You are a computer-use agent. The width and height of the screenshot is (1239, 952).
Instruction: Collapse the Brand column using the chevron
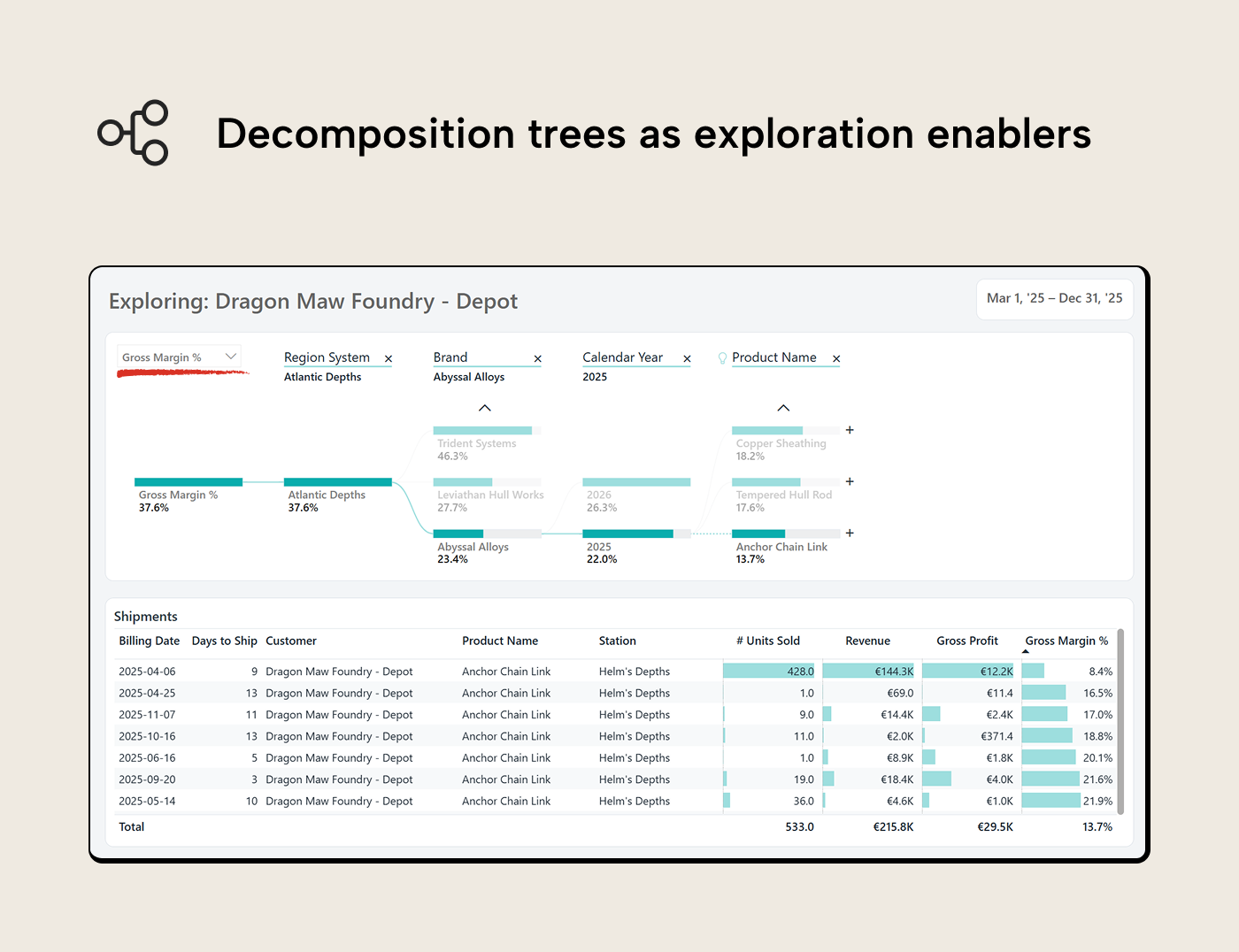click(x=484, y=407)
